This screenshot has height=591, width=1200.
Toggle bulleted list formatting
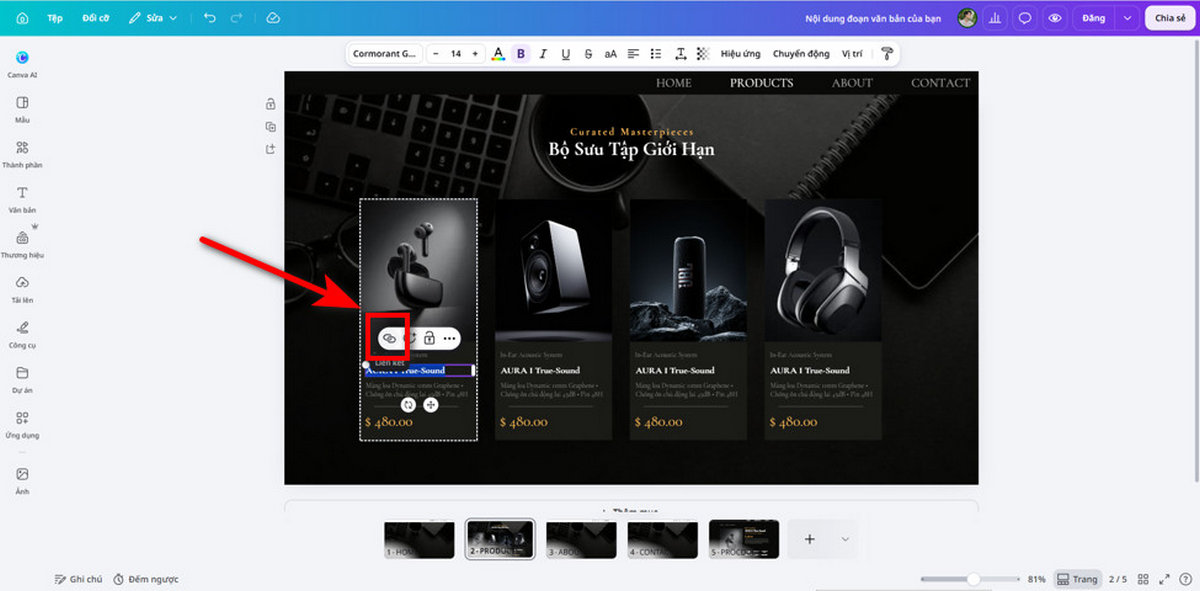656,54
